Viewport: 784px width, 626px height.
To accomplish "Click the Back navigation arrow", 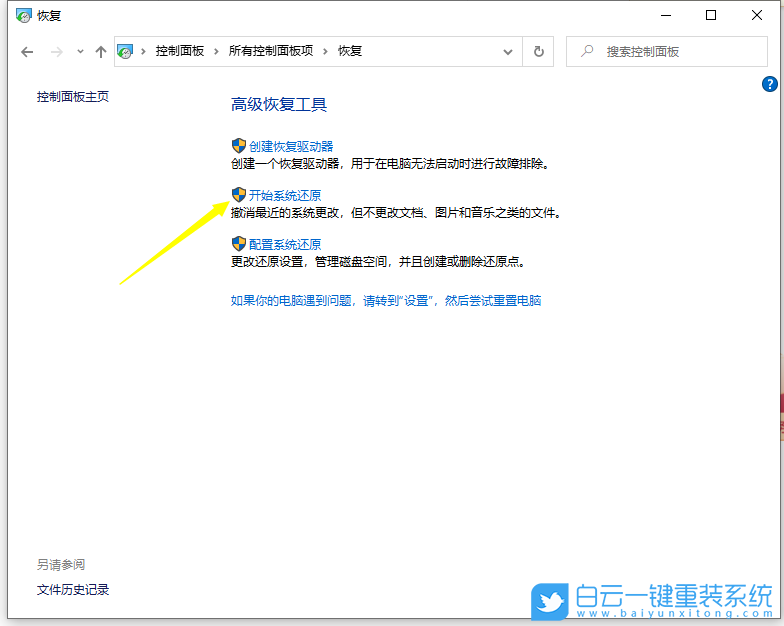I will pos(27,52).
